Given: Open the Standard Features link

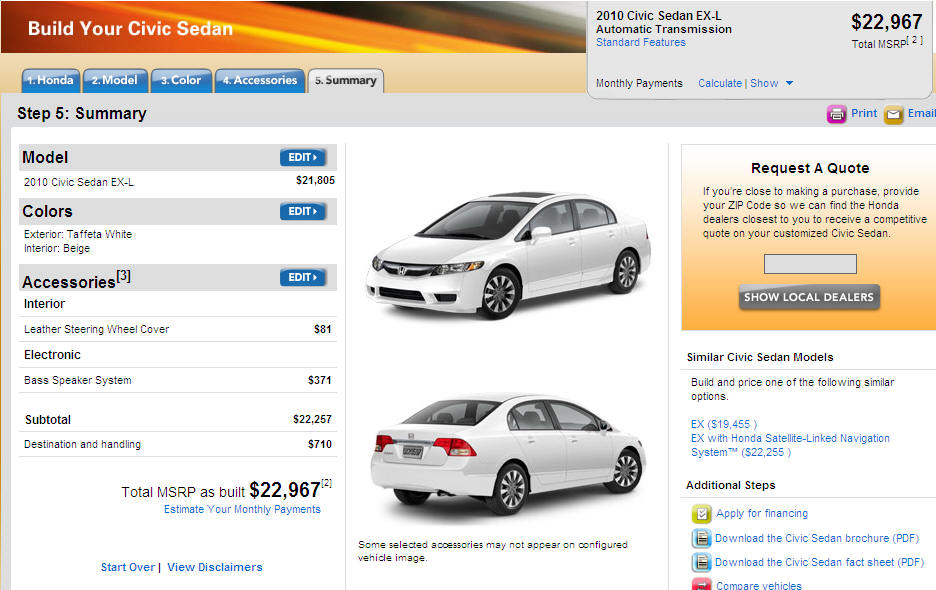Looking at the screenshot, I should [641, 42].
